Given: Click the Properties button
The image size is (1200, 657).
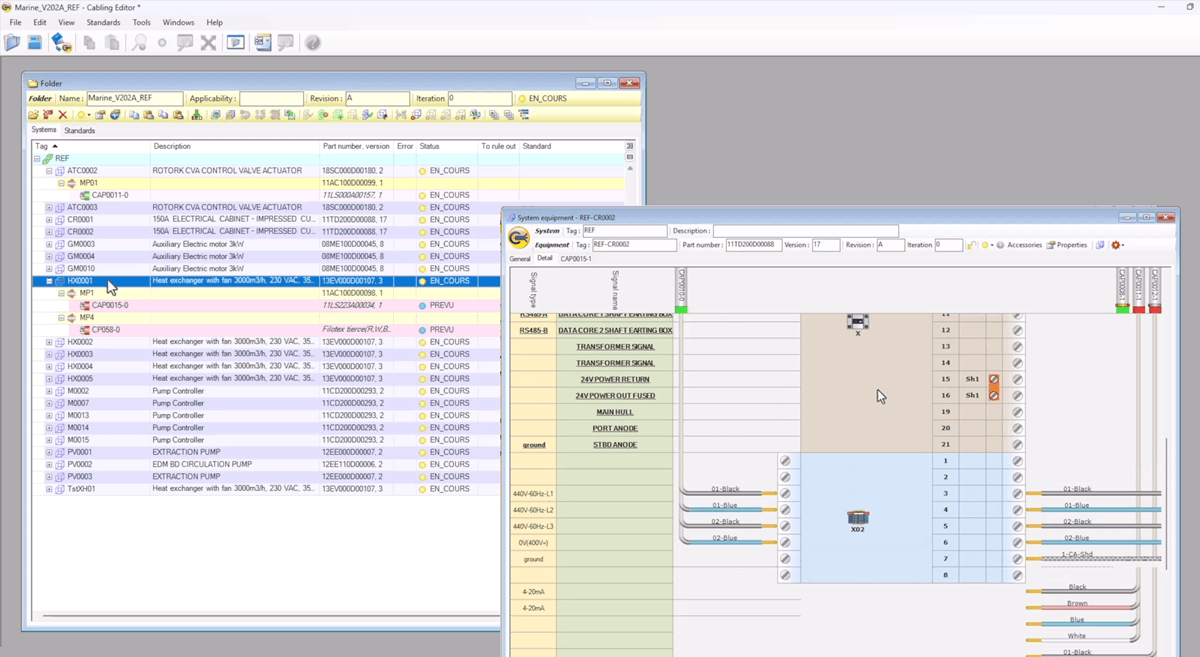Looking at the screenshot, I should 1067,245.
